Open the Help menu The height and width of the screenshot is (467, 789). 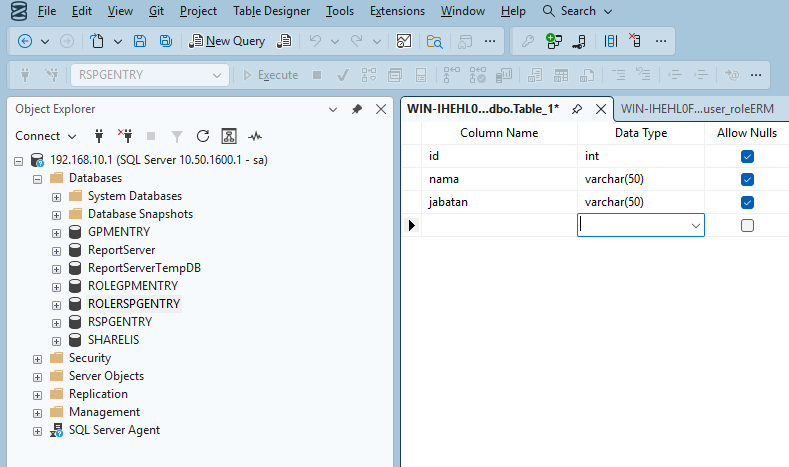click(513, 11)
